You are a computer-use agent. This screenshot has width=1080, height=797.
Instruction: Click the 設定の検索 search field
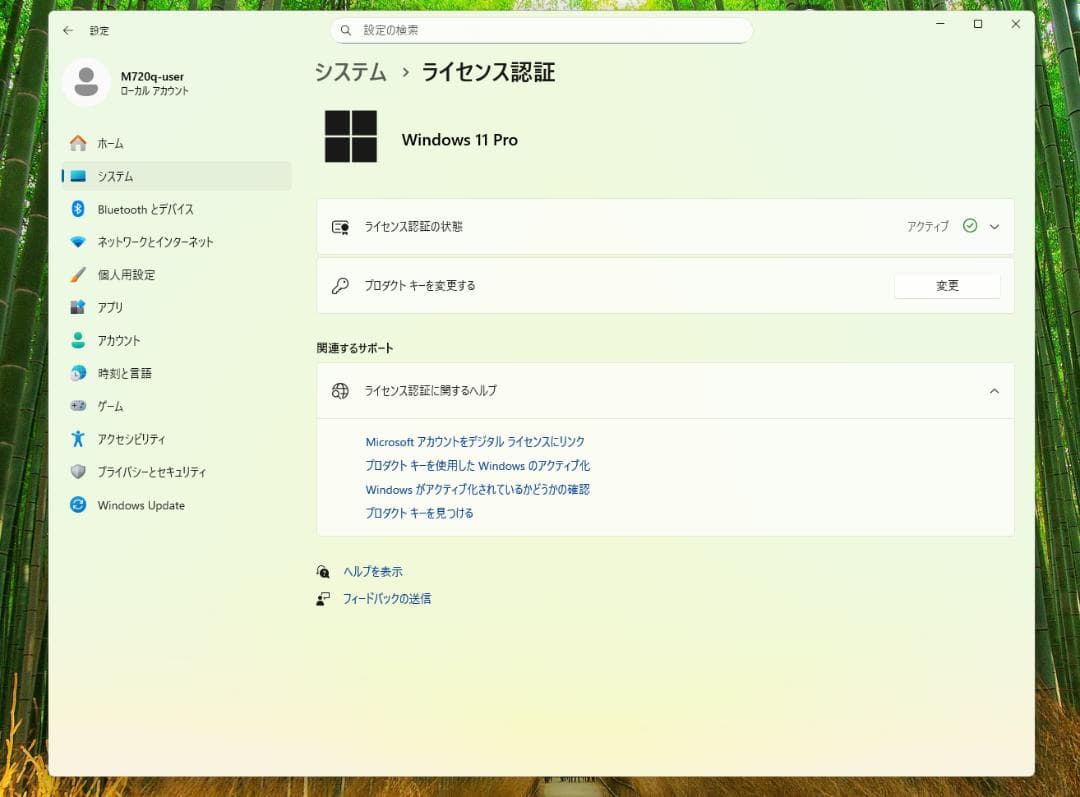coord(541,30)
